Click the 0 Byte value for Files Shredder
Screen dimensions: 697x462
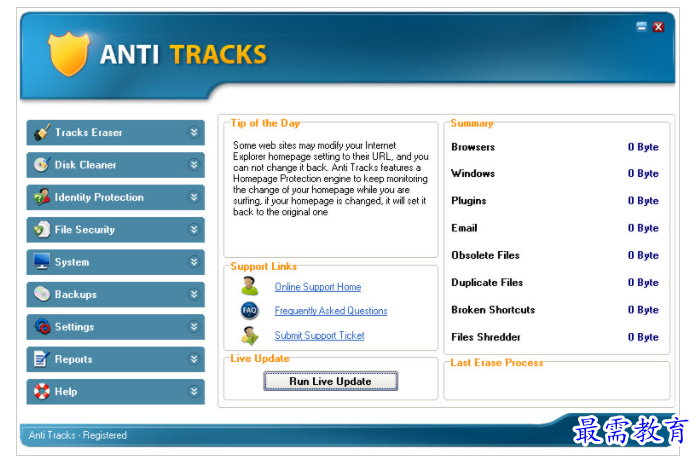(643, 337)
